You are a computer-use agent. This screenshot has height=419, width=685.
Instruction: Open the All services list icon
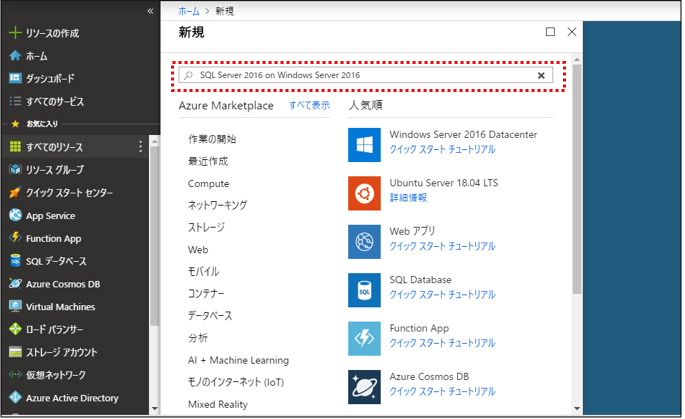(x=15, y=101)
